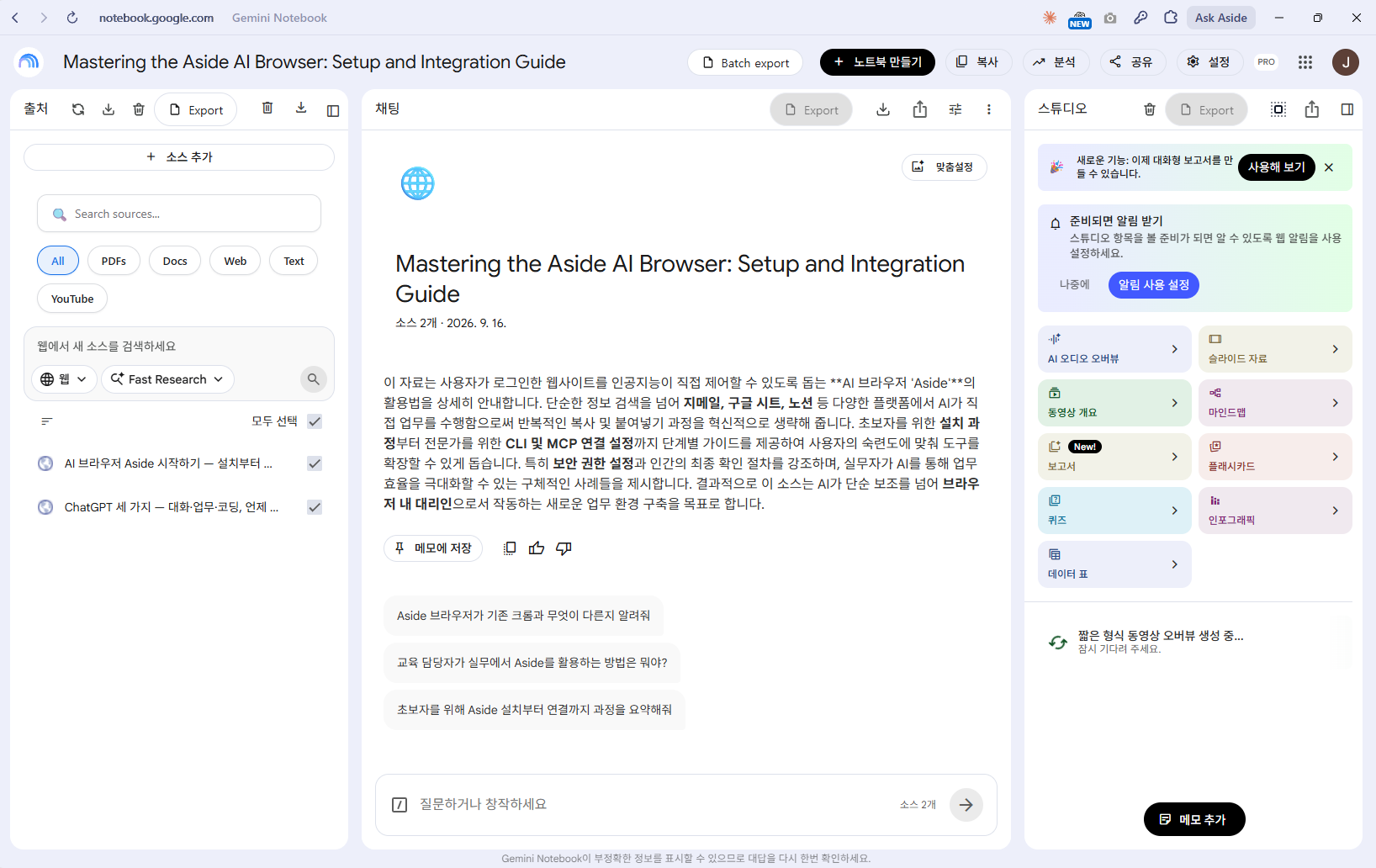Image resolution: width=1376 pixels, height=868 pixels.
Task: Click the 알림 사용 설정 button
Action: pos(1154,285)
